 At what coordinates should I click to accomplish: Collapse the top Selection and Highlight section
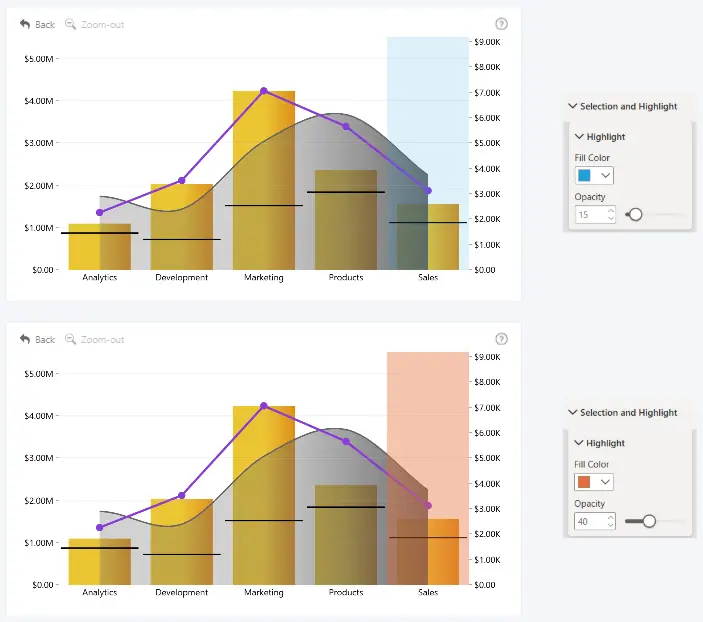[x=573, y=106]
